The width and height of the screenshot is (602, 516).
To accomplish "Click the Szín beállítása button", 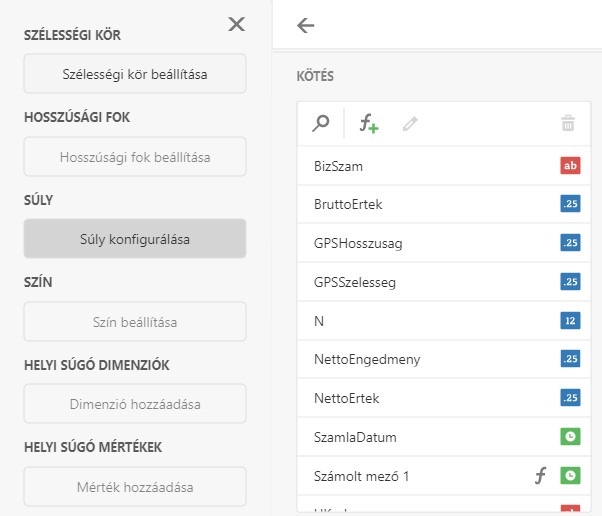I will point(135,322).
